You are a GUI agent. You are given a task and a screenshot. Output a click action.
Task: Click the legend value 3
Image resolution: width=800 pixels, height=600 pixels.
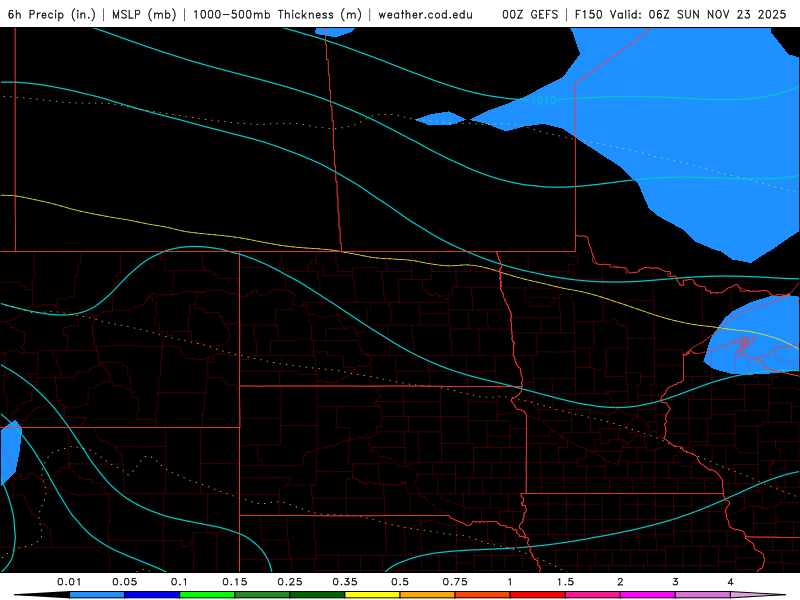(676, 582)
